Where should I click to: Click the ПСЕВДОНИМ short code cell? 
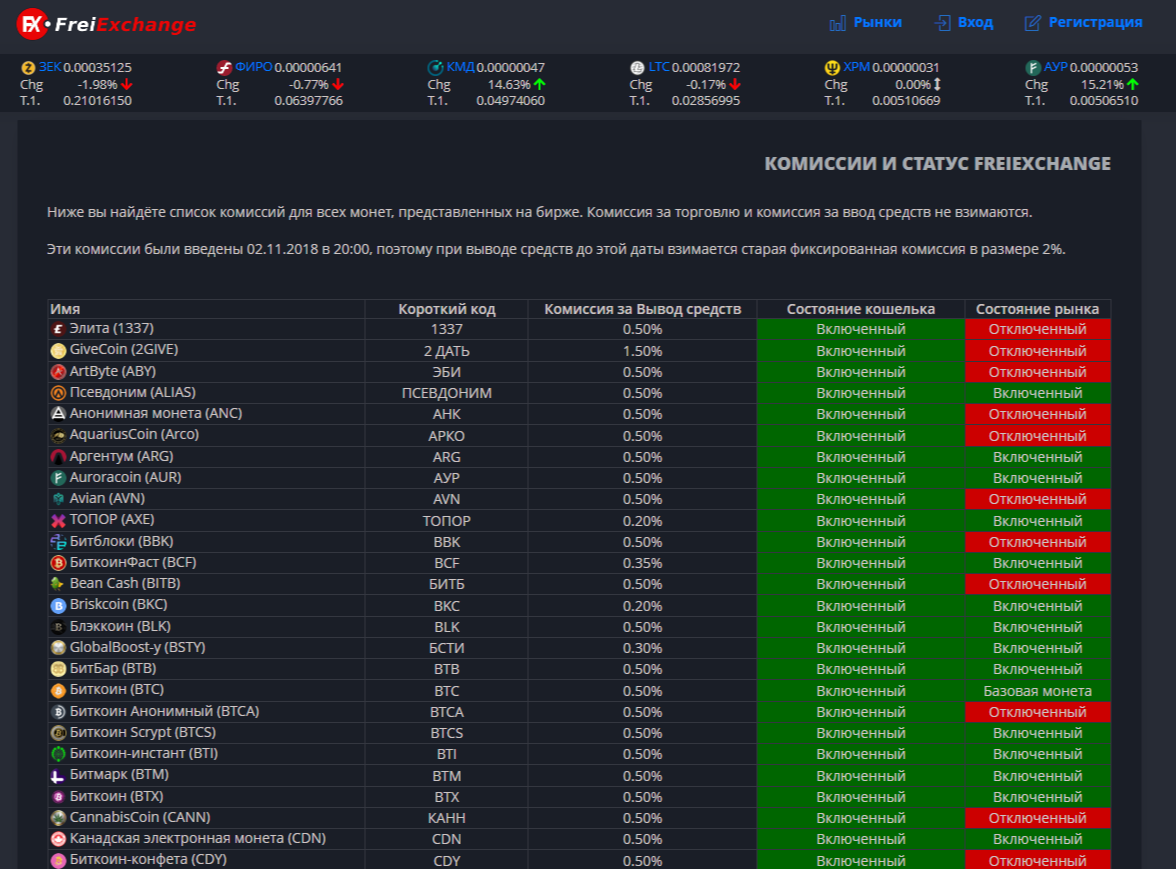coord(447,393)
